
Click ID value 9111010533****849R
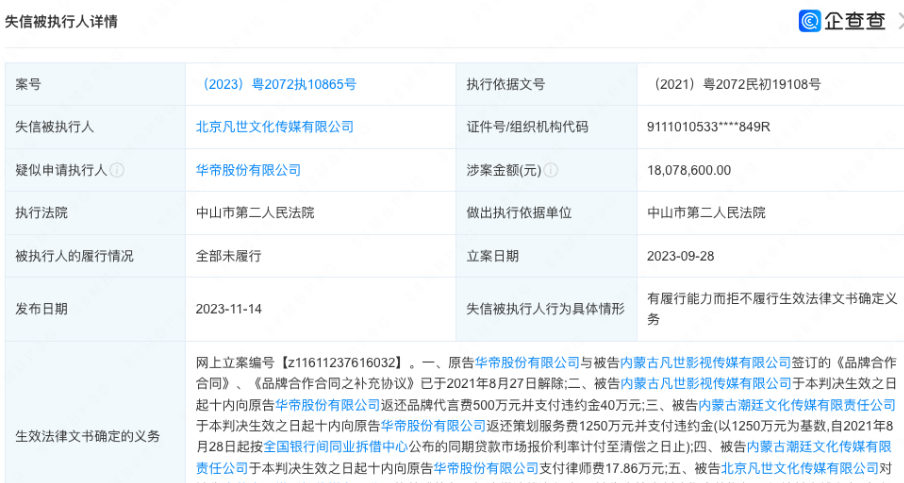coord(709,127)
